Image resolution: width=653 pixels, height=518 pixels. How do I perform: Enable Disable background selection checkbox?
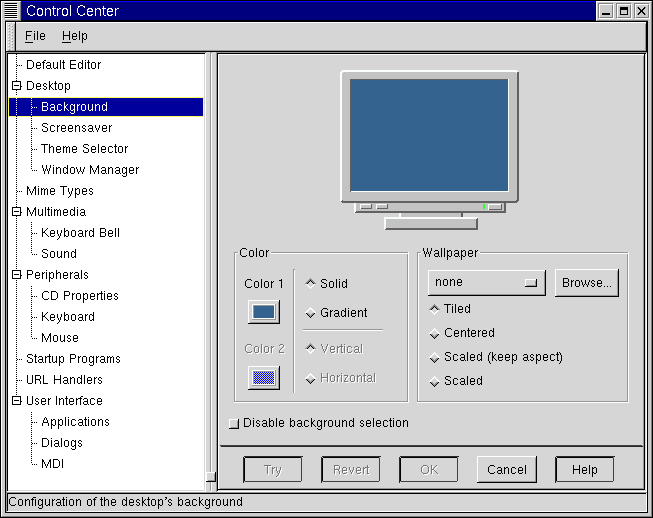click(x=234, y=423)
